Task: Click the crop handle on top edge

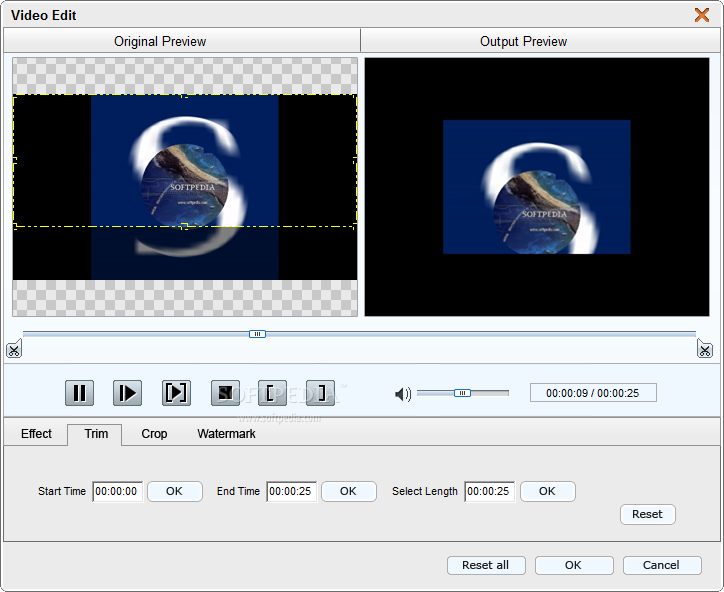Action: 185,96
